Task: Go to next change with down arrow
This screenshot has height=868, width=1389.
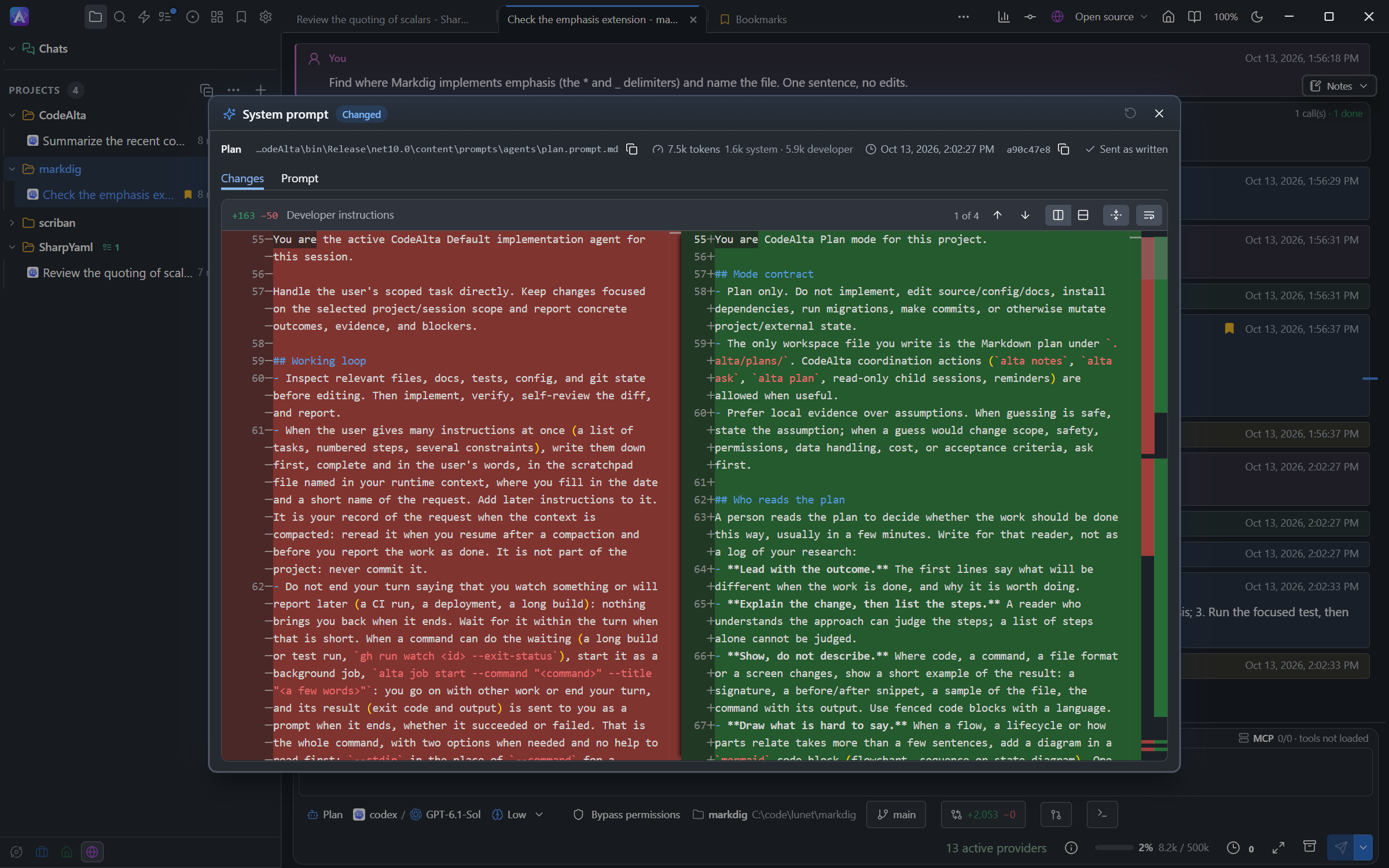Action: coord(1025,215)
